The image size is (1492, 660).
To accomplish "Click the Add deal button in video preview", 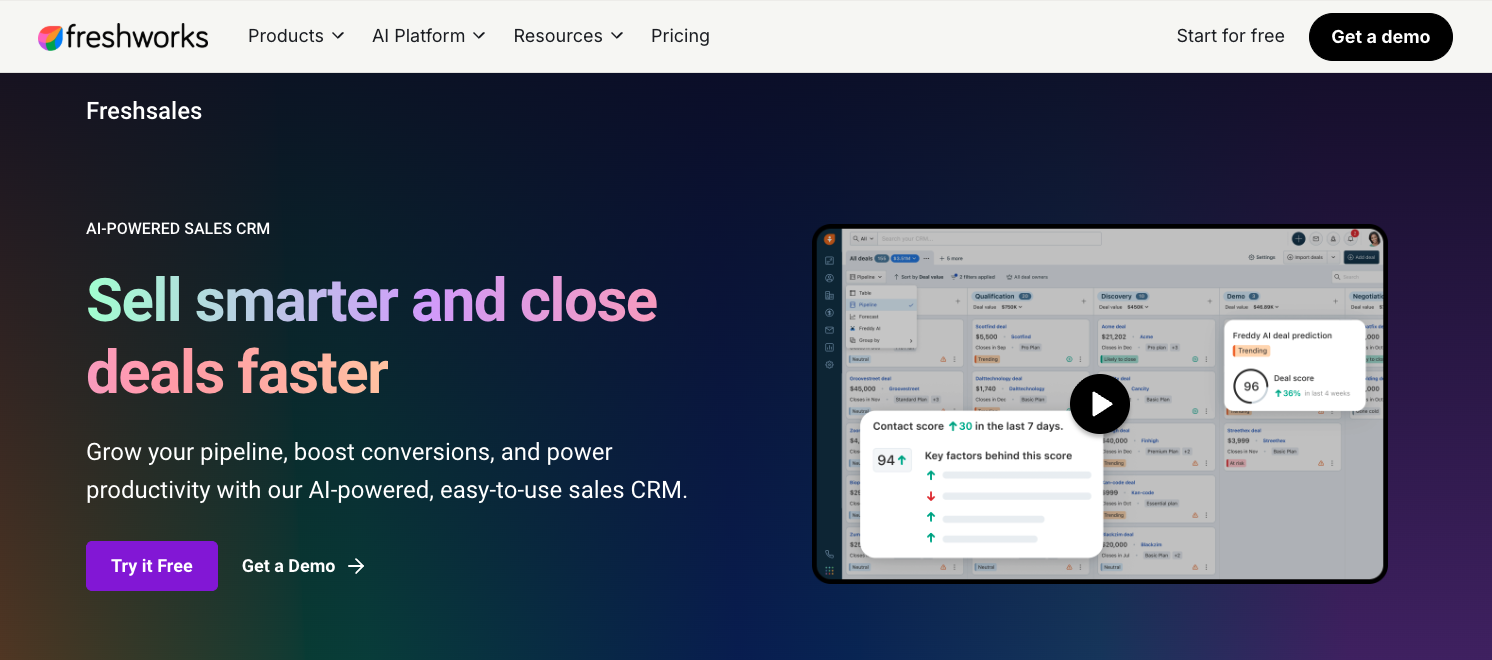I will coord(1362,257).
